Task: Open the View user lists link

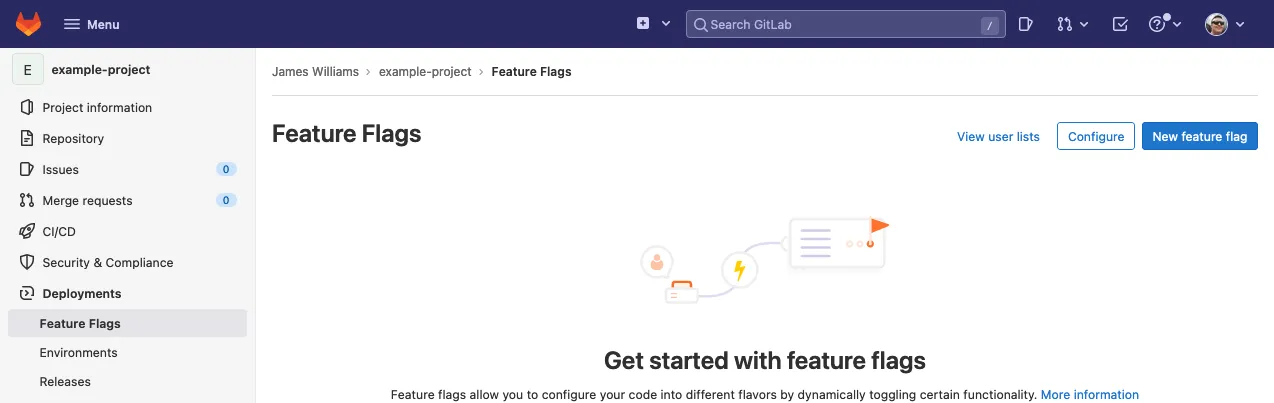Action: (998, 137)
